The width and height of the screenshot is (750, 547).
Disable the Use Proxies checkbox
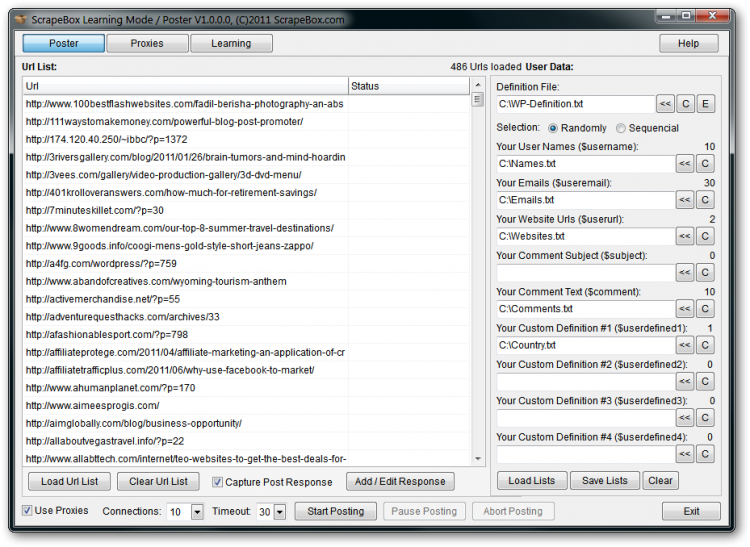[x=27, y=511]
